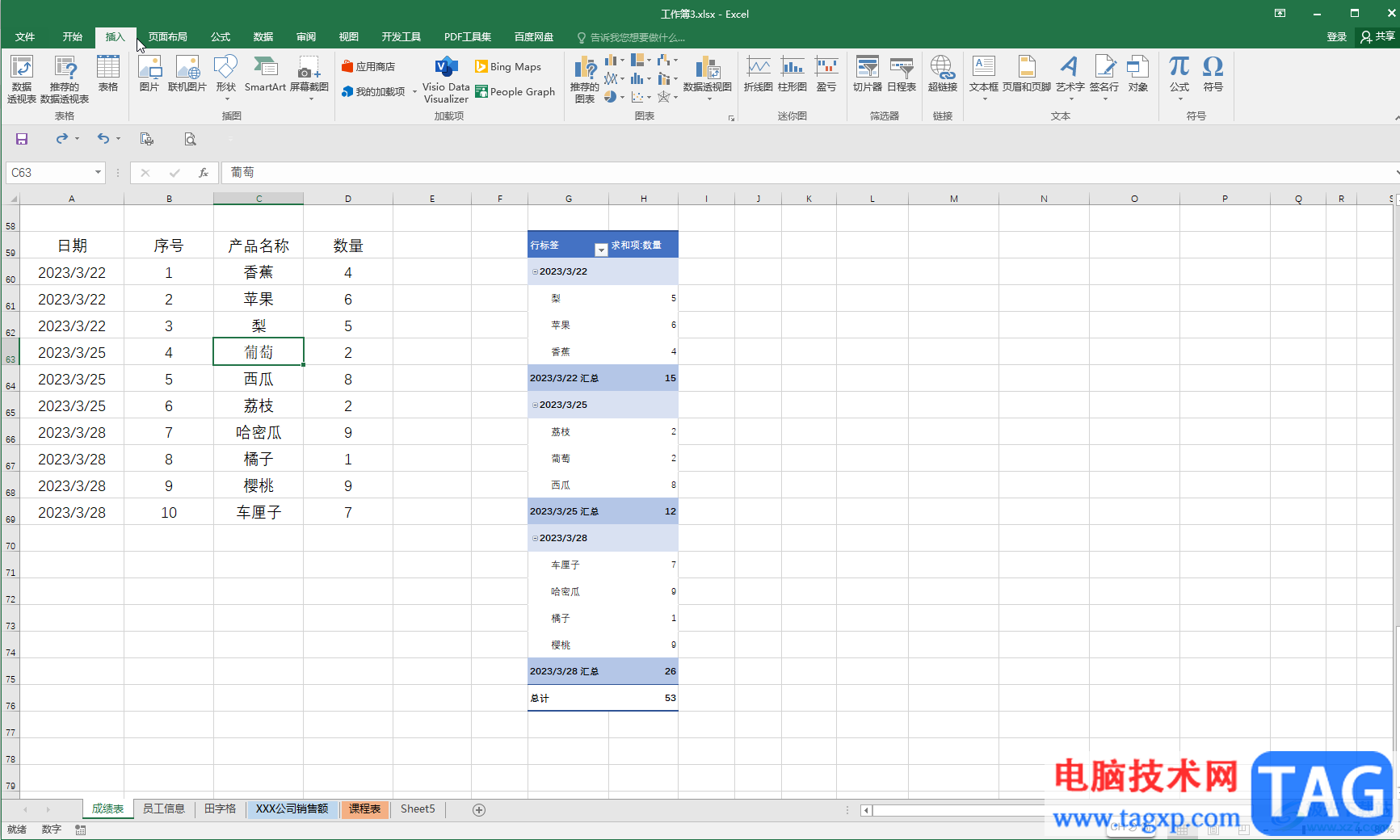The width and height of the screenshot is (1400, 840).
Task: Open WordArt styles
Action: (x=1070, y=78)
